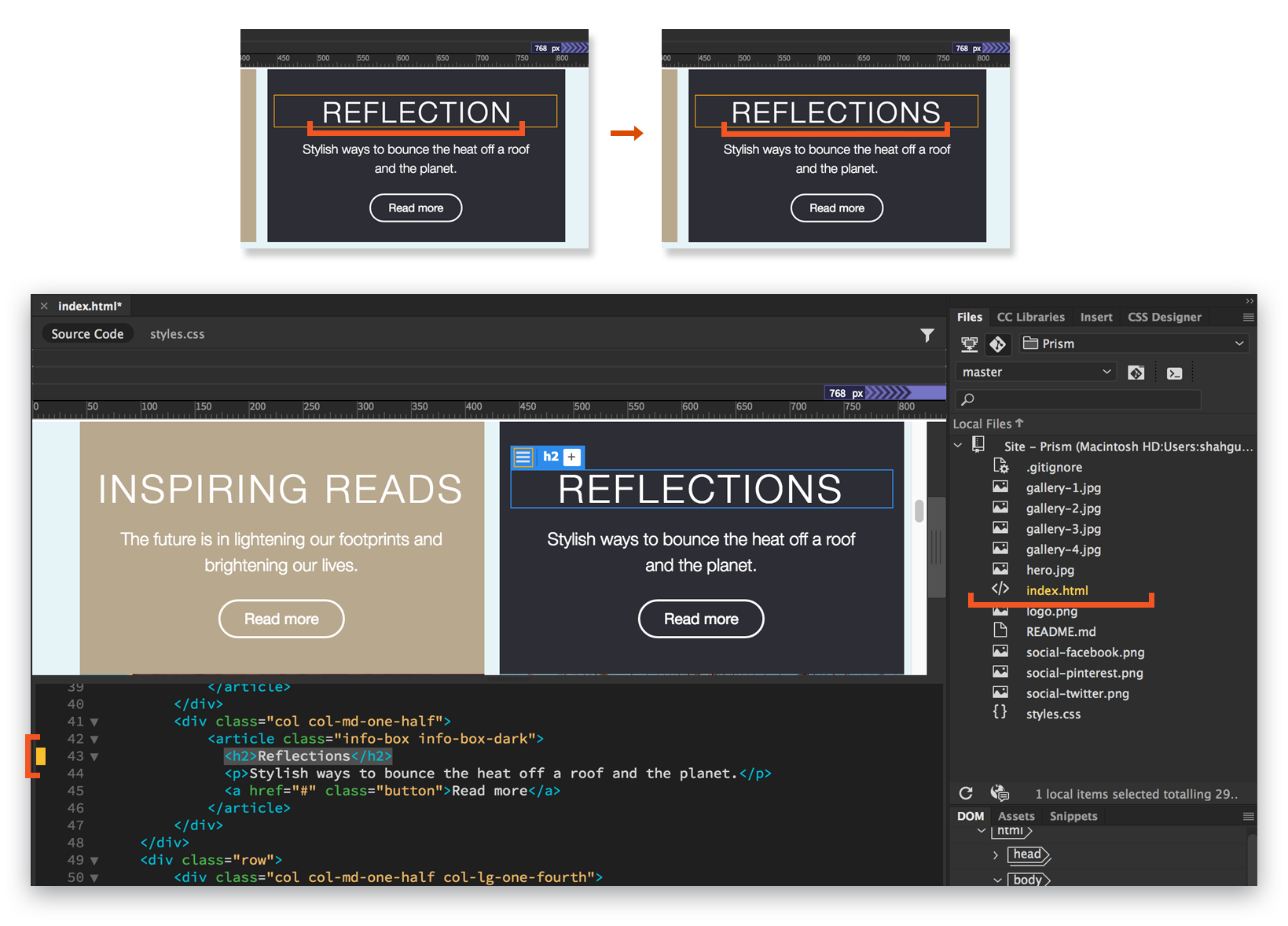Expand the head element in the DOM panel
Screen dimensions: 1288x926
[996, 854]
